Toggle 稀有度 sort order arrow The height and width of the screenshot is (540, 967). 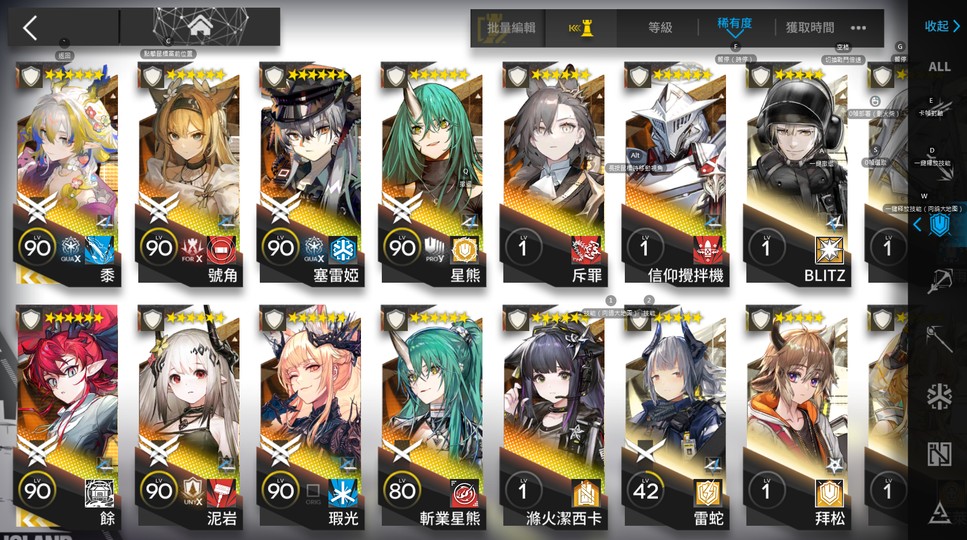coord(735,41)
